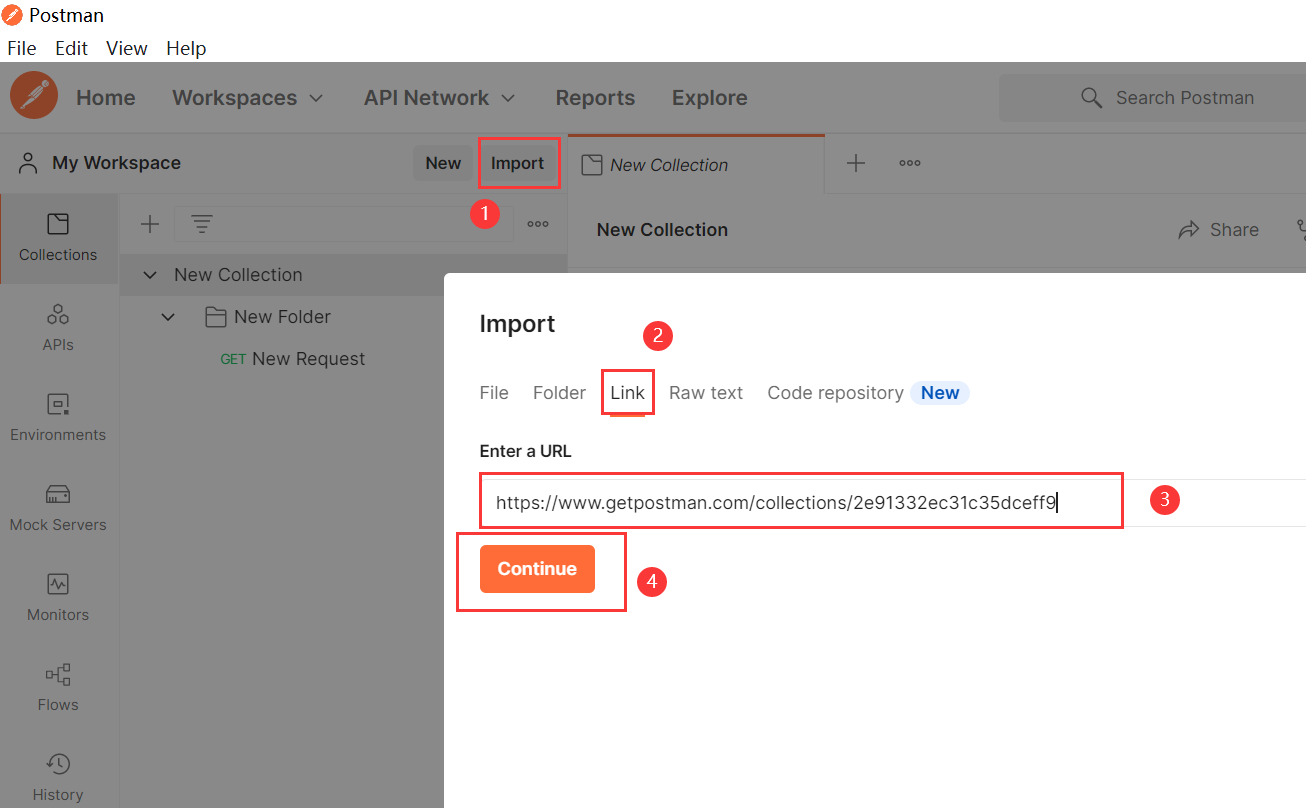The height and width of the screenshot is (808, 1306).
Task: Open the Edit menu
Action: (72, 48)
